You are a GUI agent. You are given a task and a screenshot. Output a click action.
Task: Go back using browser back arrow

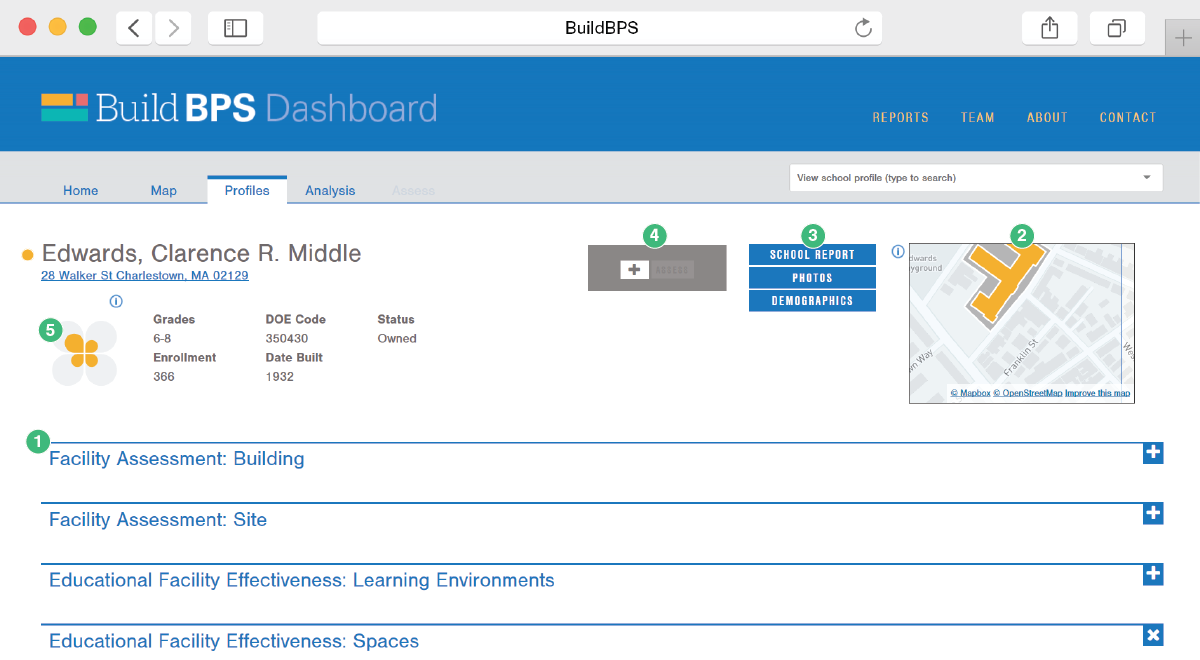[134, 28]
